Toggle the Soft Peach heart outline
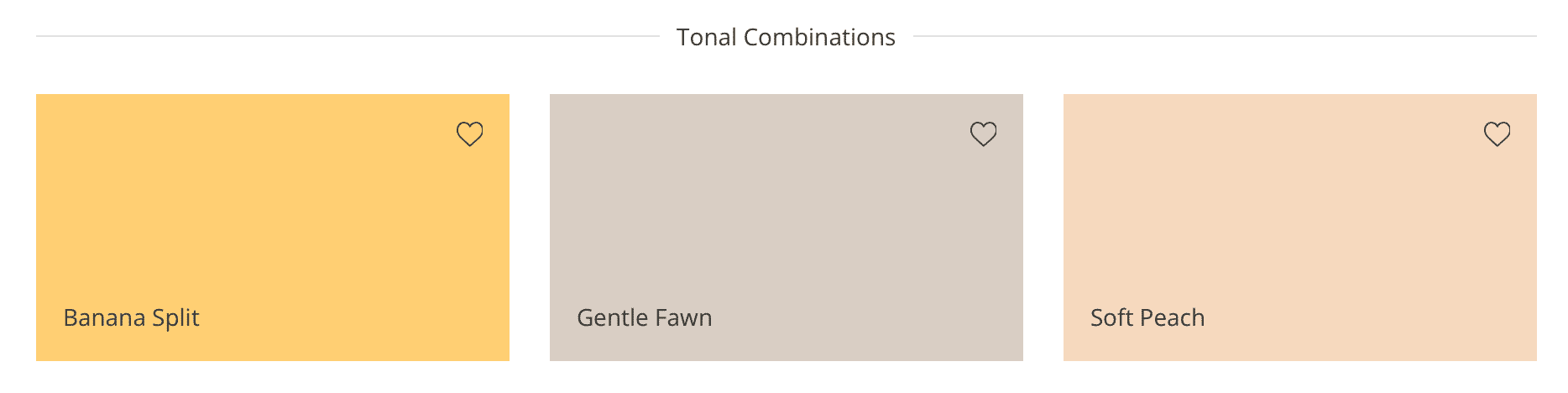The height and width of the screenshot is (393, 1568). coord(1497,134)
